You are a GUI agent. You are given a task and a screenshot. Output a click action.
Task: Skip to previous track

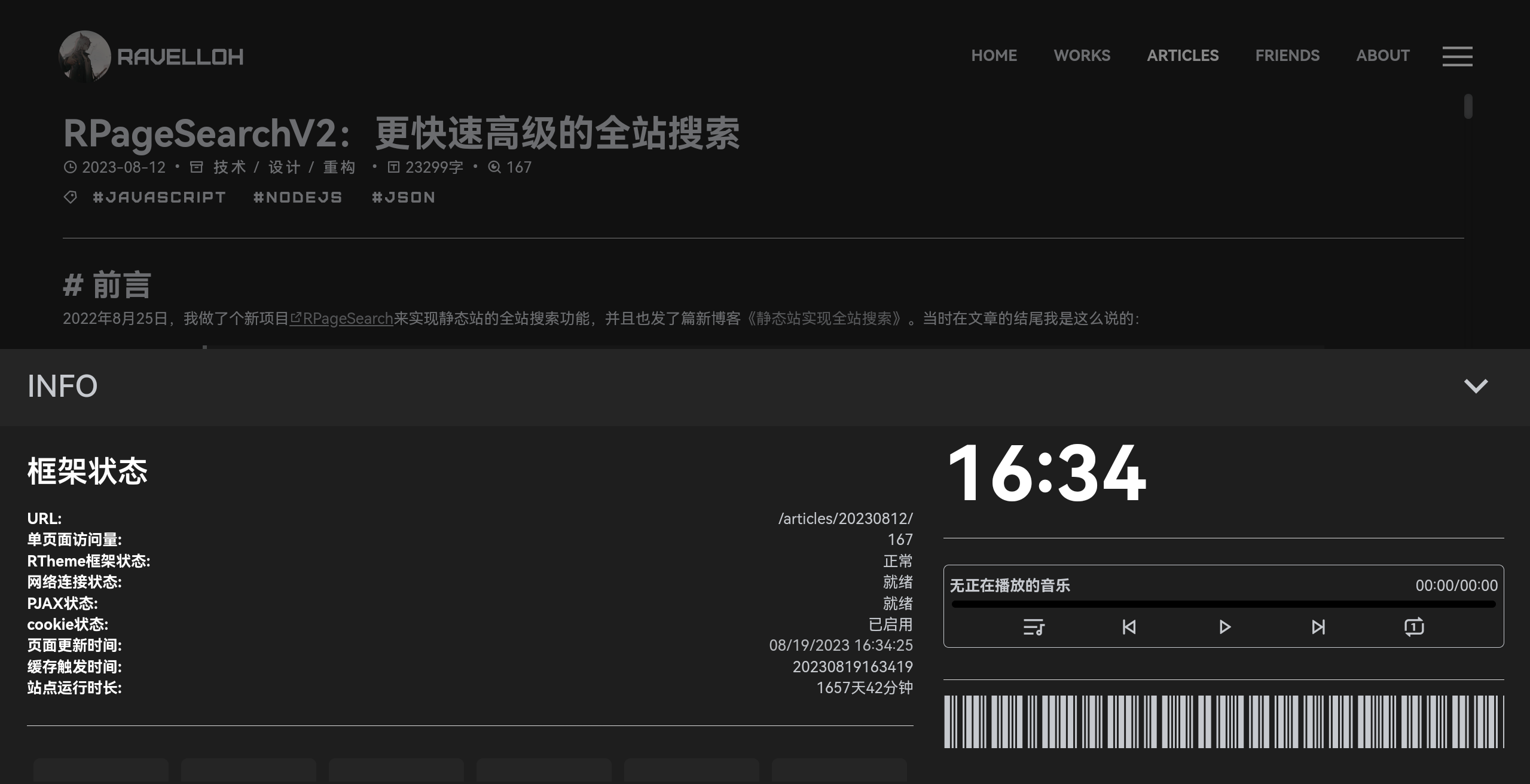1129,627
